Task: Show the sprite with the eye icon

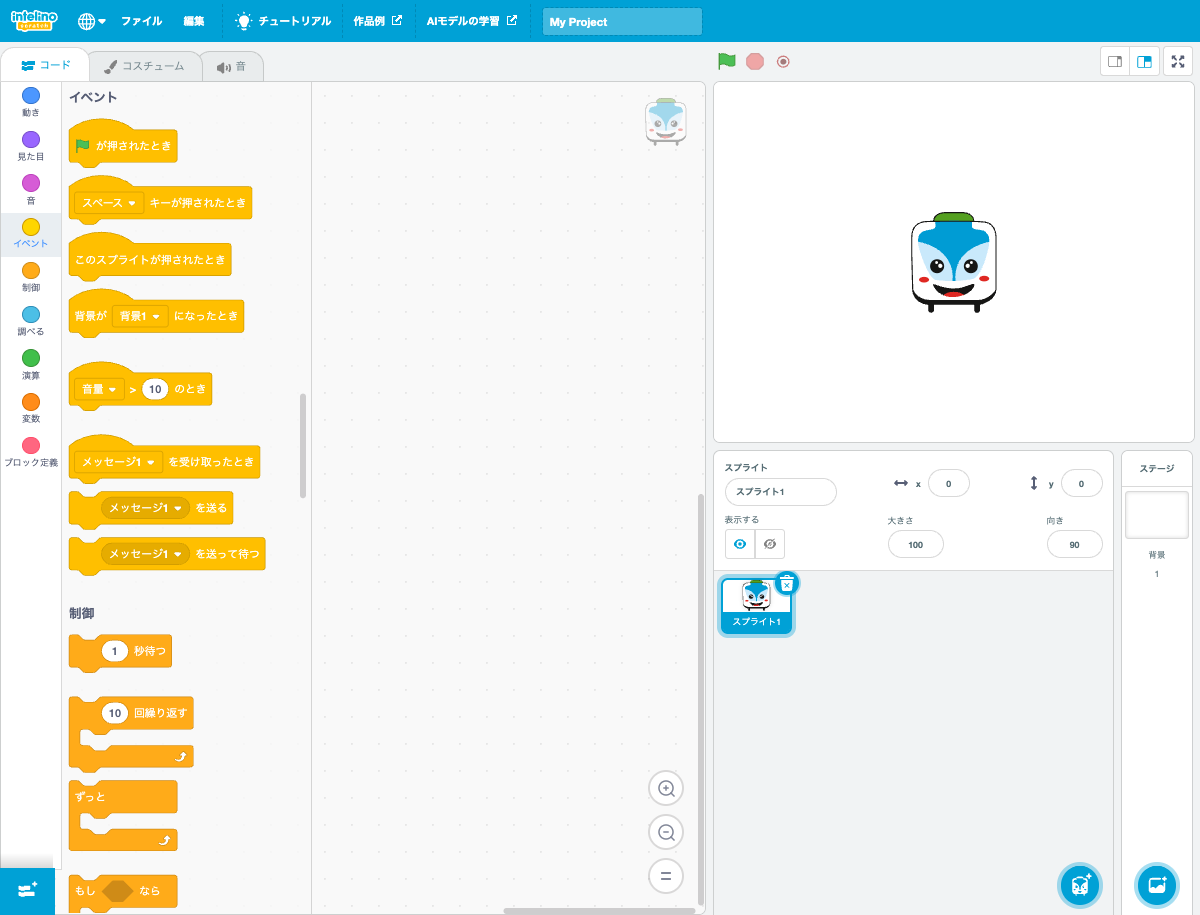Action: click(x=740, y=544)
